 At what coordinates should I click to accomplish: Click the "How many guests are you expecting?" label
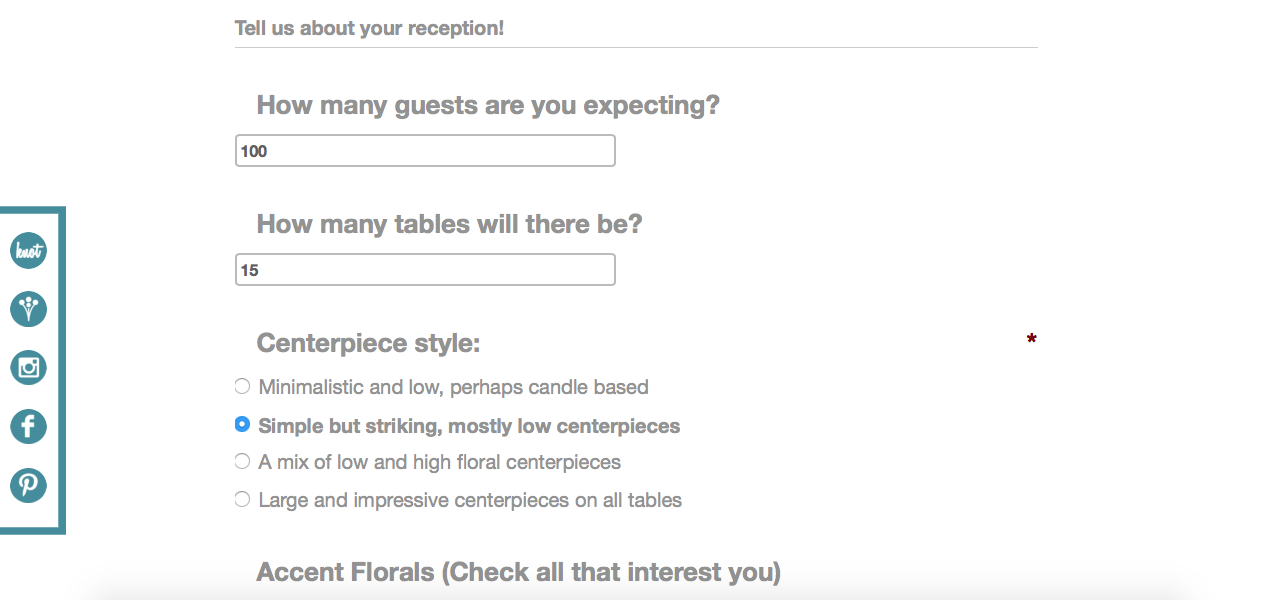pos(488,105)
